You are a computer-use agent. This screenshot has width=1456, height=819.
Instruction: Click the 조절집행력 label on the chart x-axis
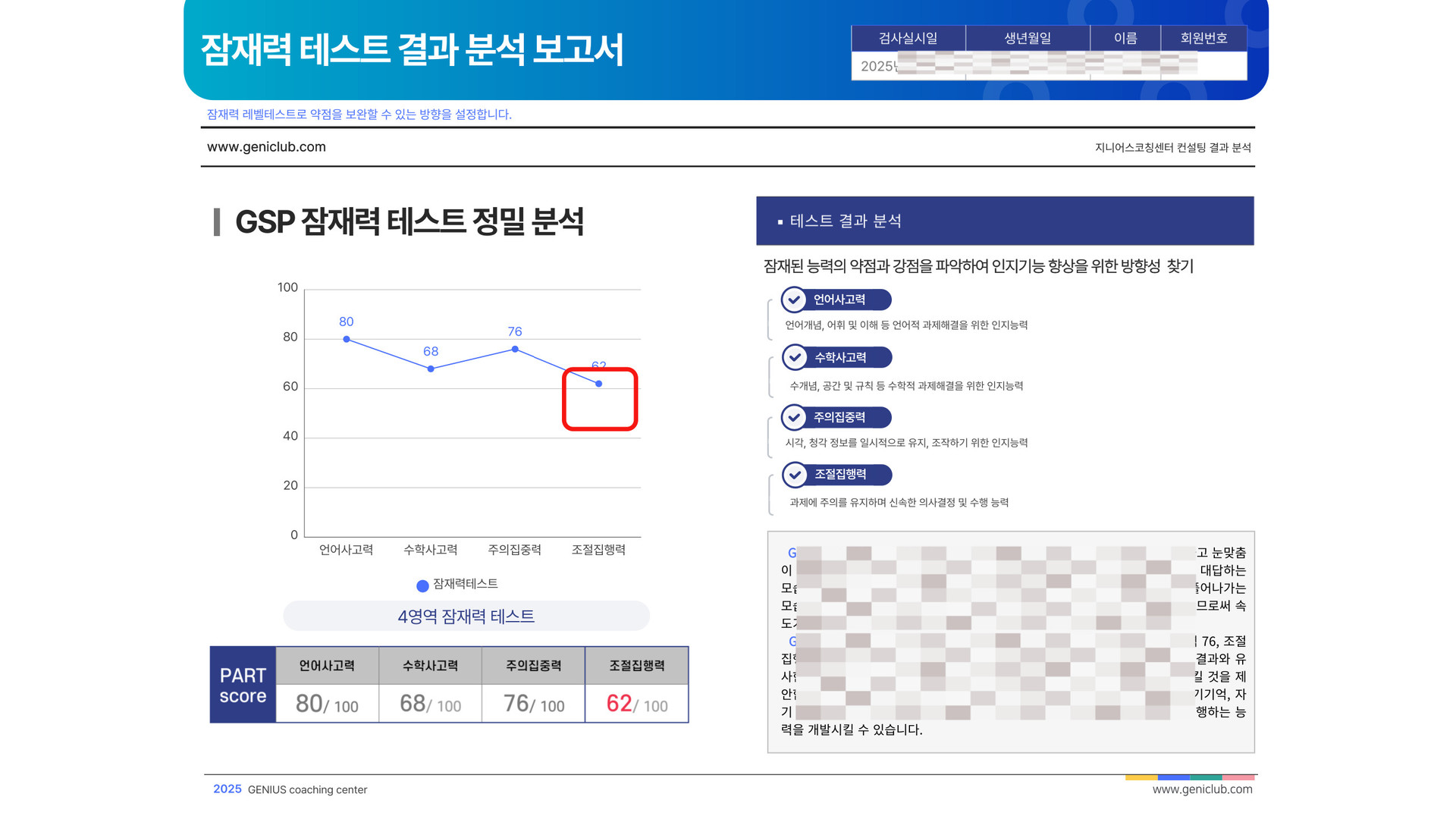[598, 550]
